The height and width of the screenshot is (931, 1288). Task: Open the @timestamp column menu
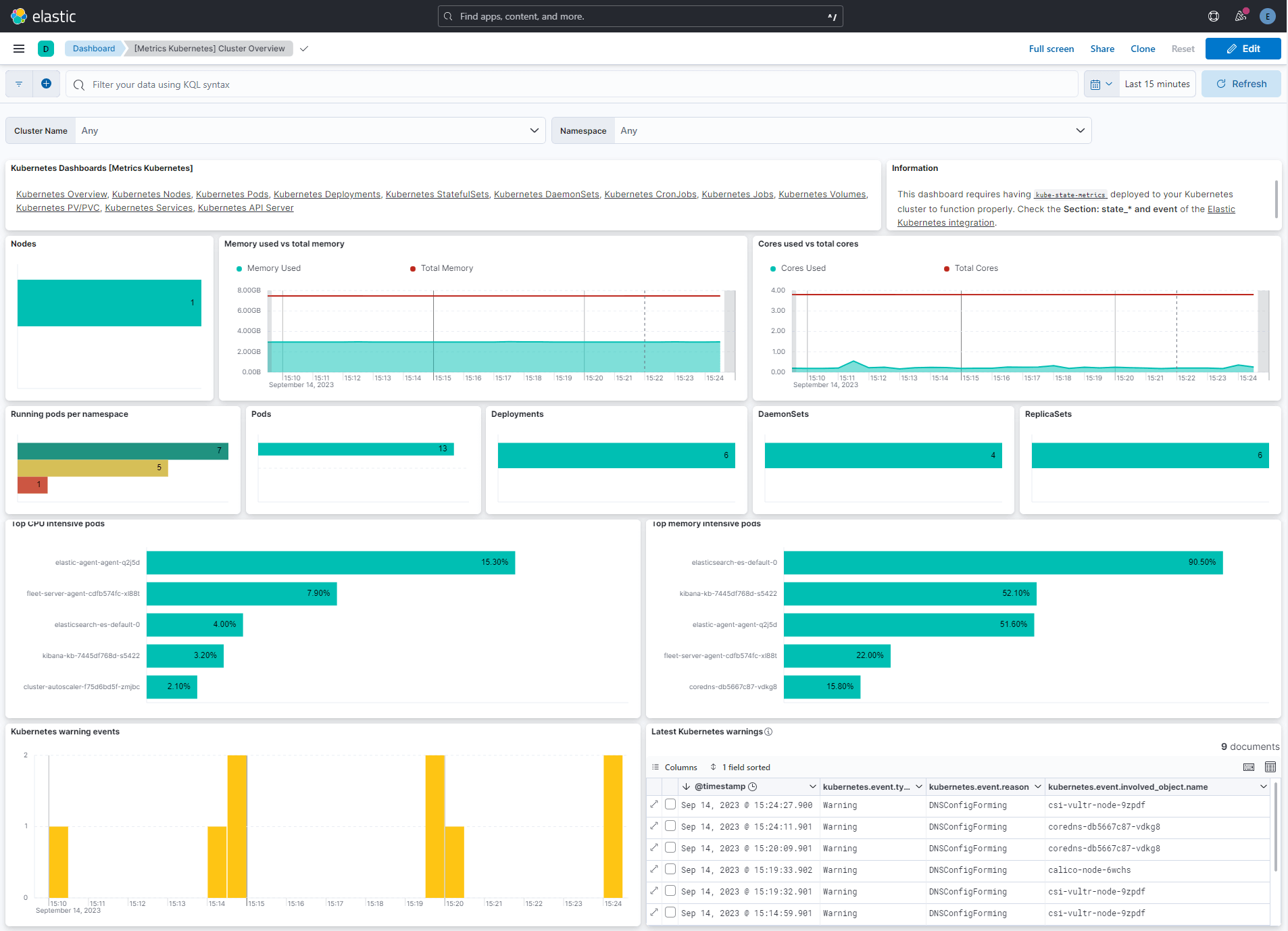pyautogui.click(x=813, y=786)
